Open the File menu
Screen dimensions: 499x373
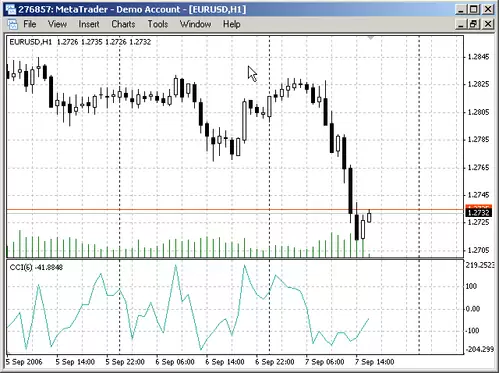tap(29, 24)
